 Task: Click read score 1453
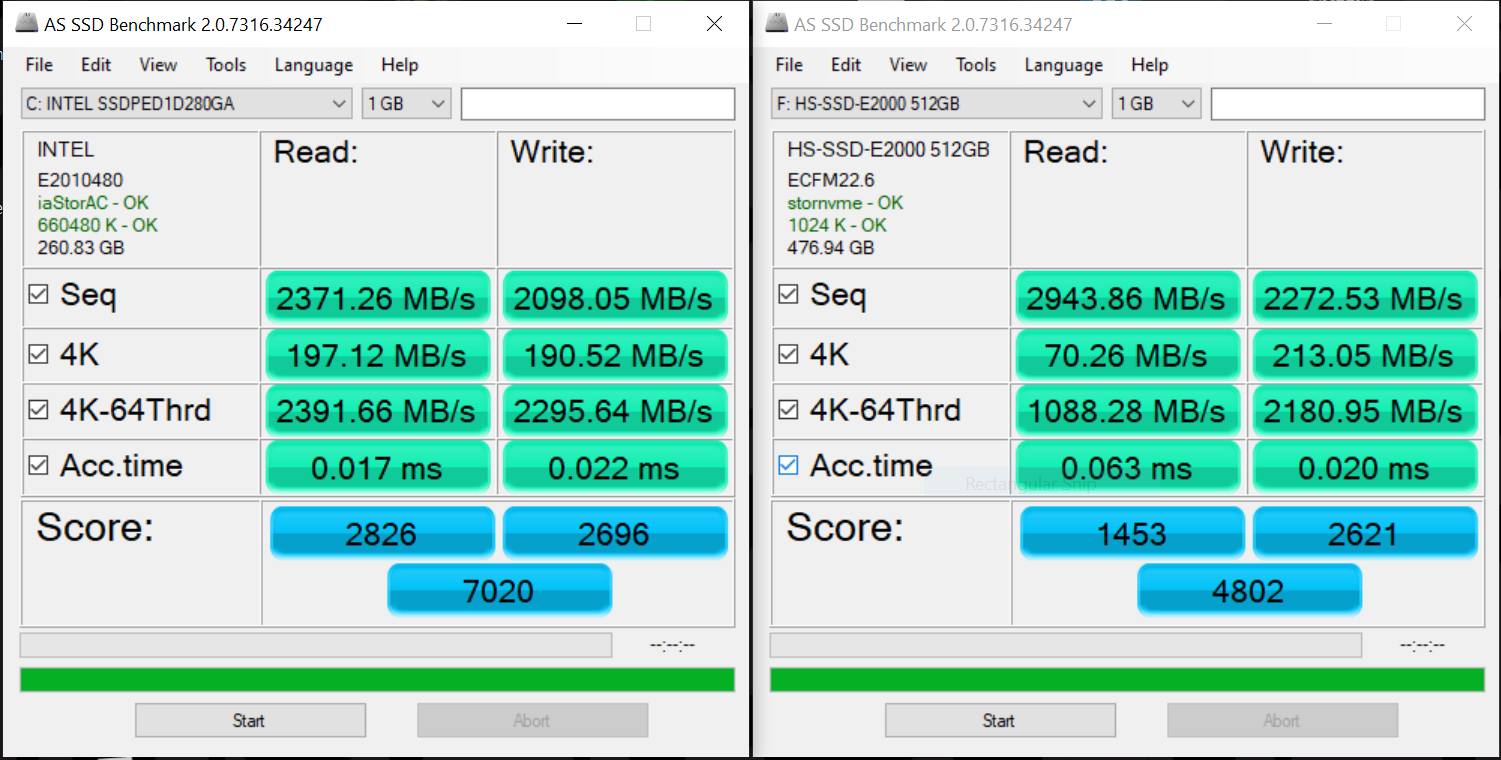coord(1132,532)
